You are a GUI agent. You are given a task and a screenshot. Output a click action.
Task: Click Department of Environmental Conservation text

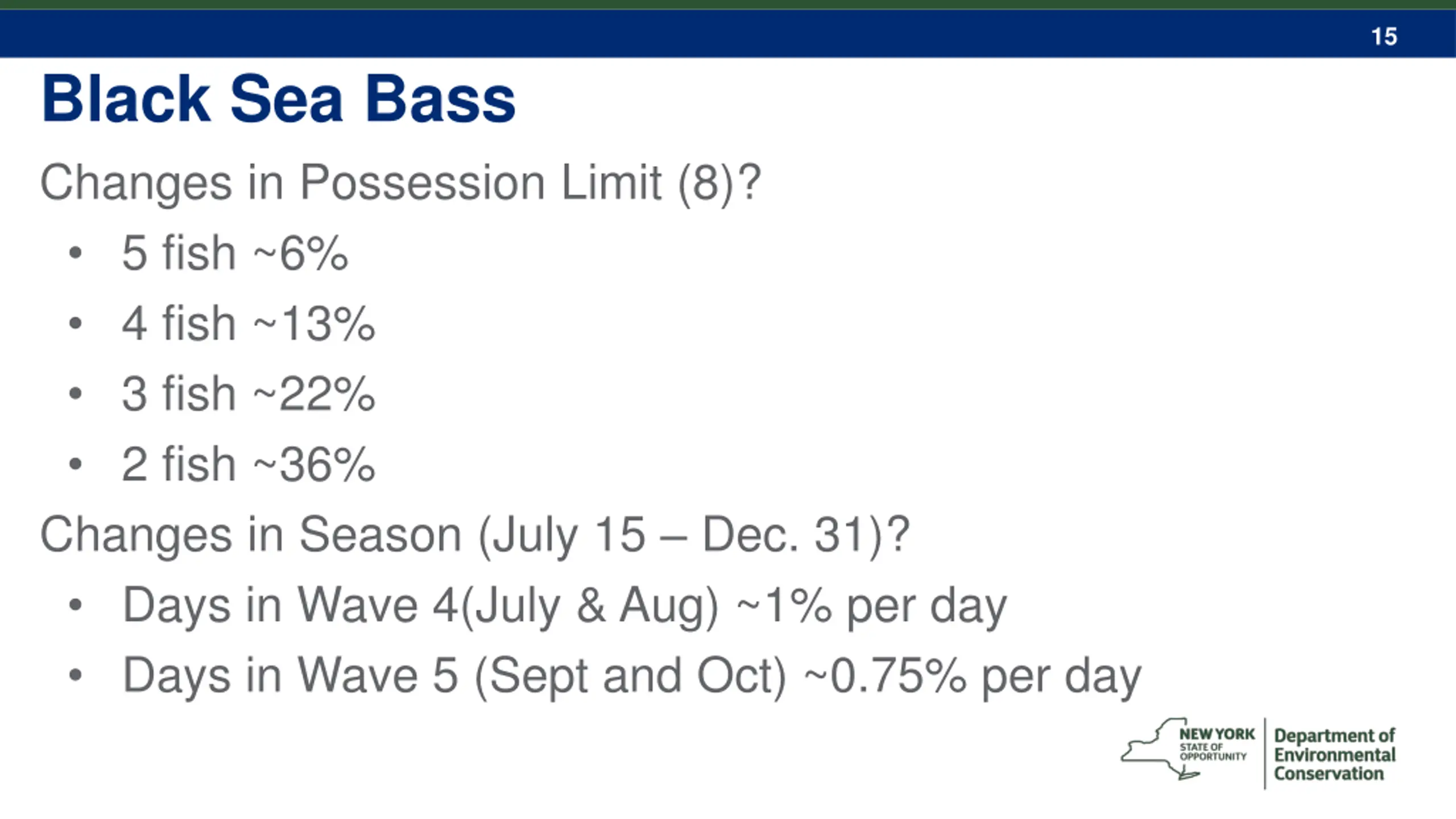1334,755
